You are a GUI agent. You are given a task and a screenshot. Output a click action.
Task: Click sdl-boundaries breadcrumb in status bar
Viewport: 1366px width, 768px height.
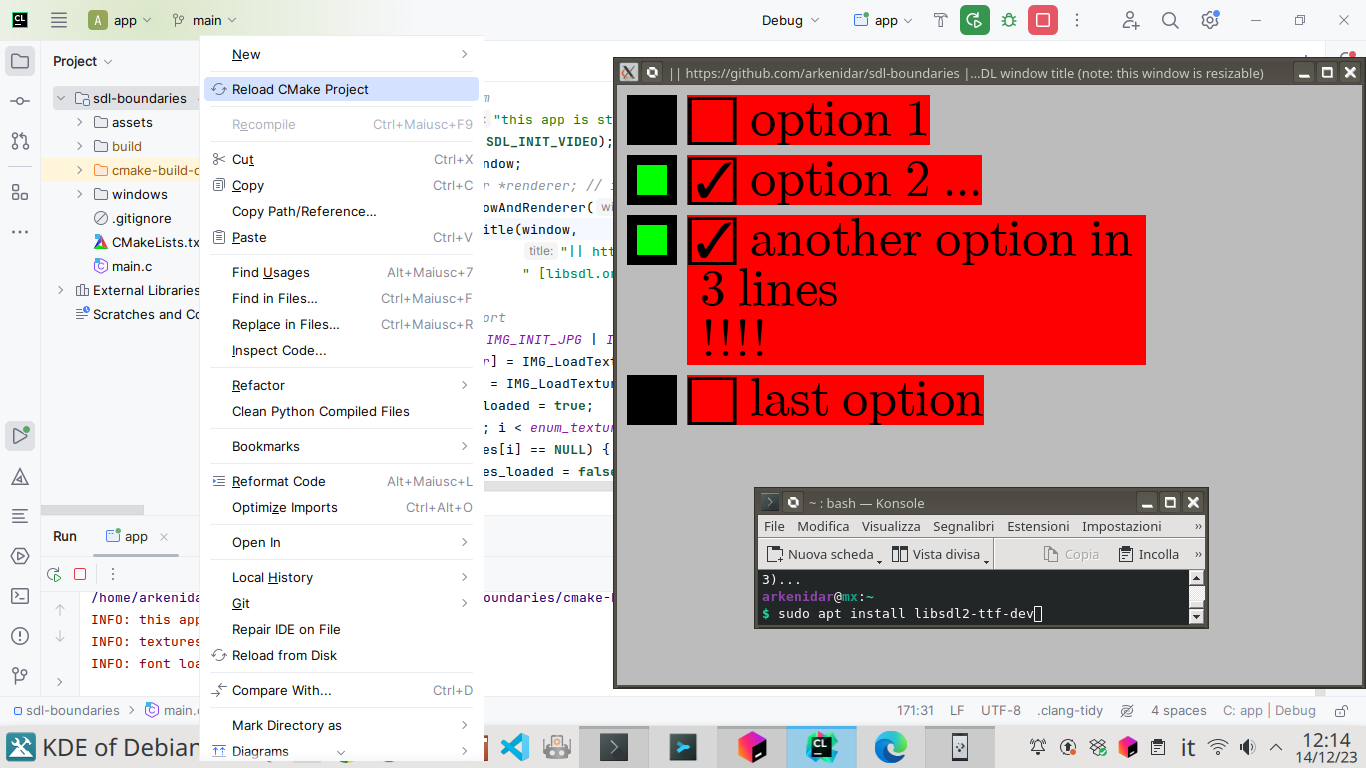point(66,710)
